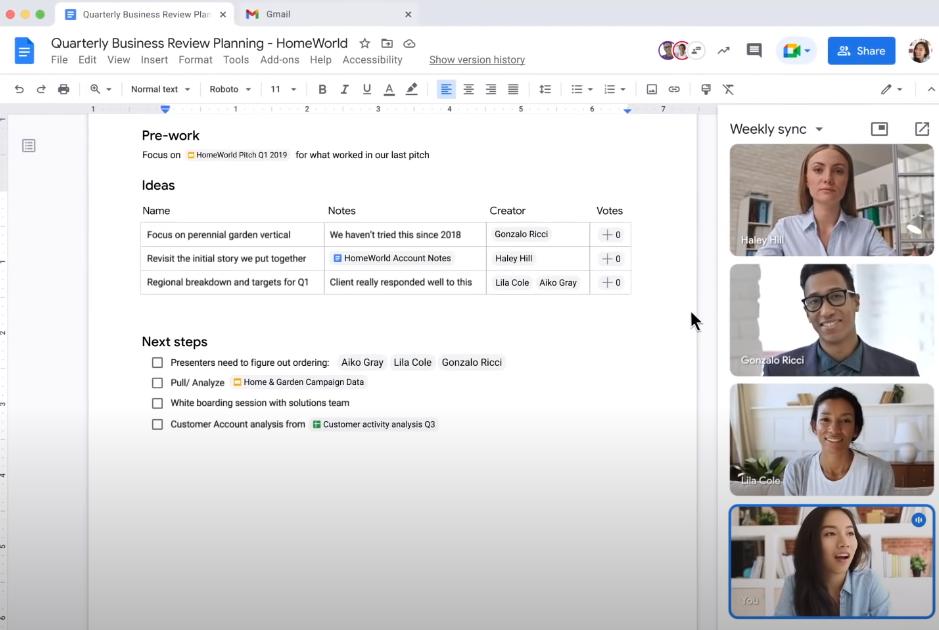Click the Bold formatting icon
Viewport: 939px width, 630px height.
pos(322,89)
